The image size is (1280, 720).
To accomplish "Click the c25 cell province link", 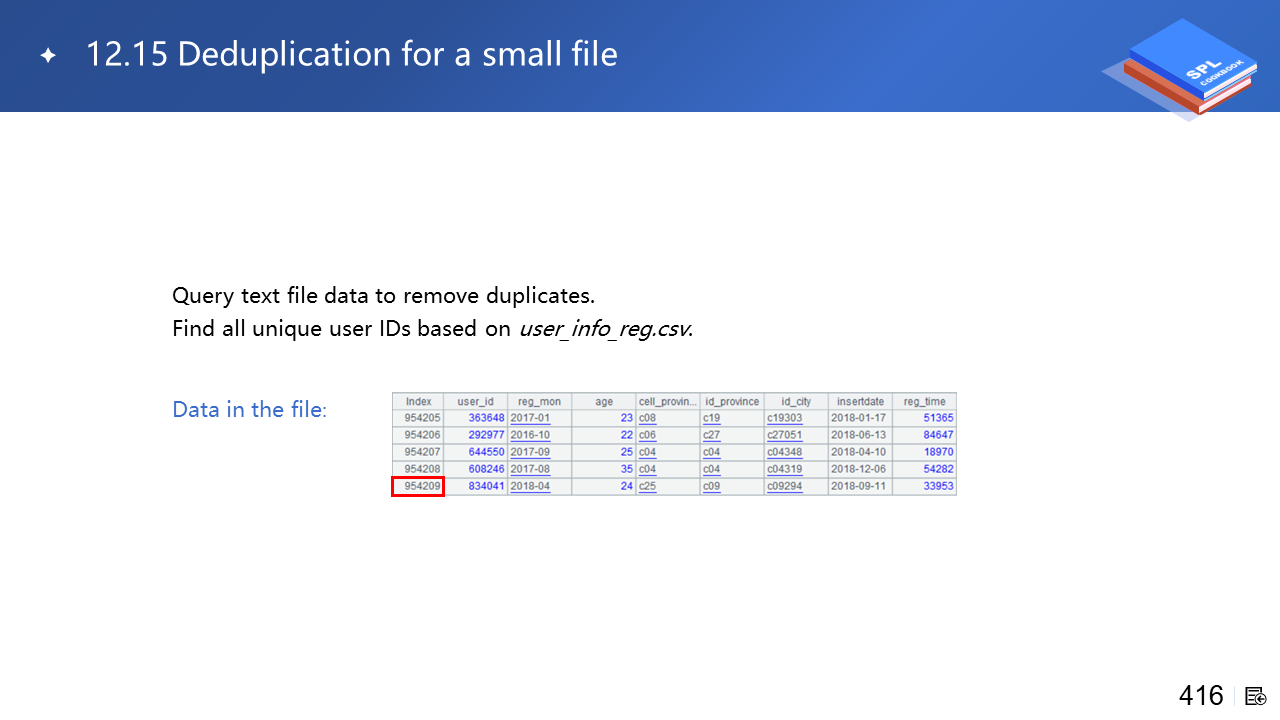I will point(647,487).
